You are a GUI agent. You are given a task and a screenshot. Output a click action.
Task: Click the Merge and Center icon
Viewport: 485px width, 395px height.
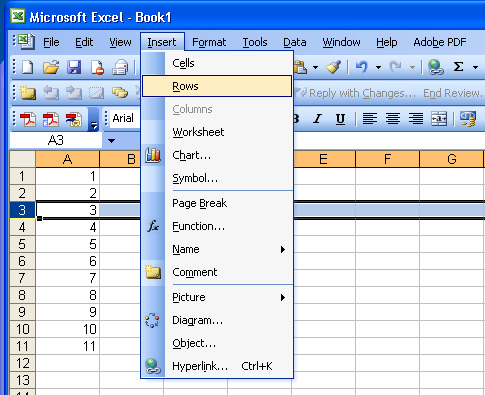click(439, 118)
